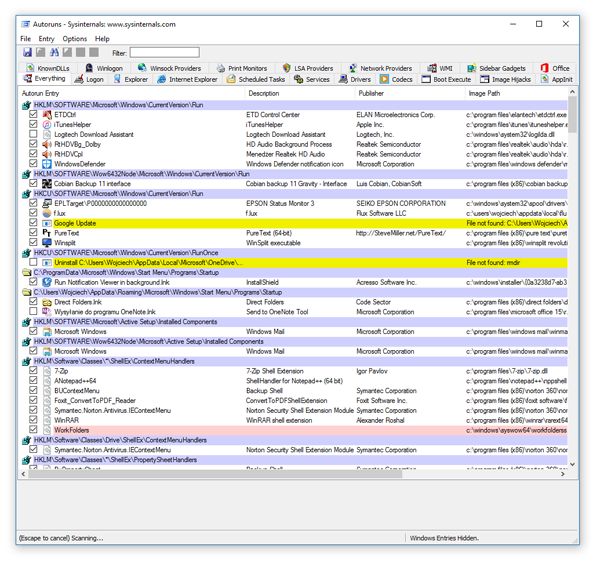Click the Google Update entry icon

[47, 223]
